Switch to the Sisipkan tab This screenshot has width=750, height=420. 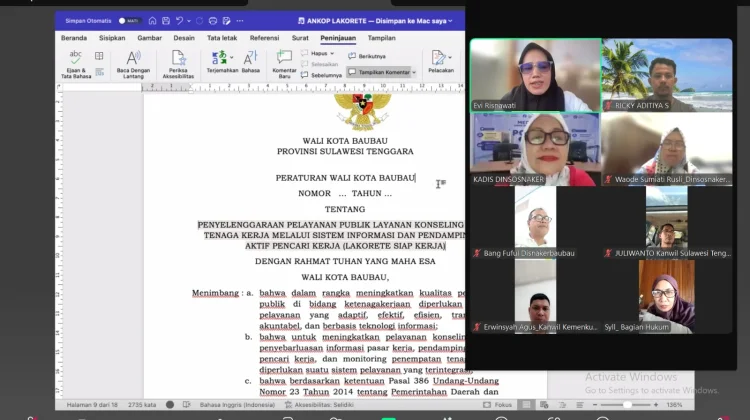112,38
